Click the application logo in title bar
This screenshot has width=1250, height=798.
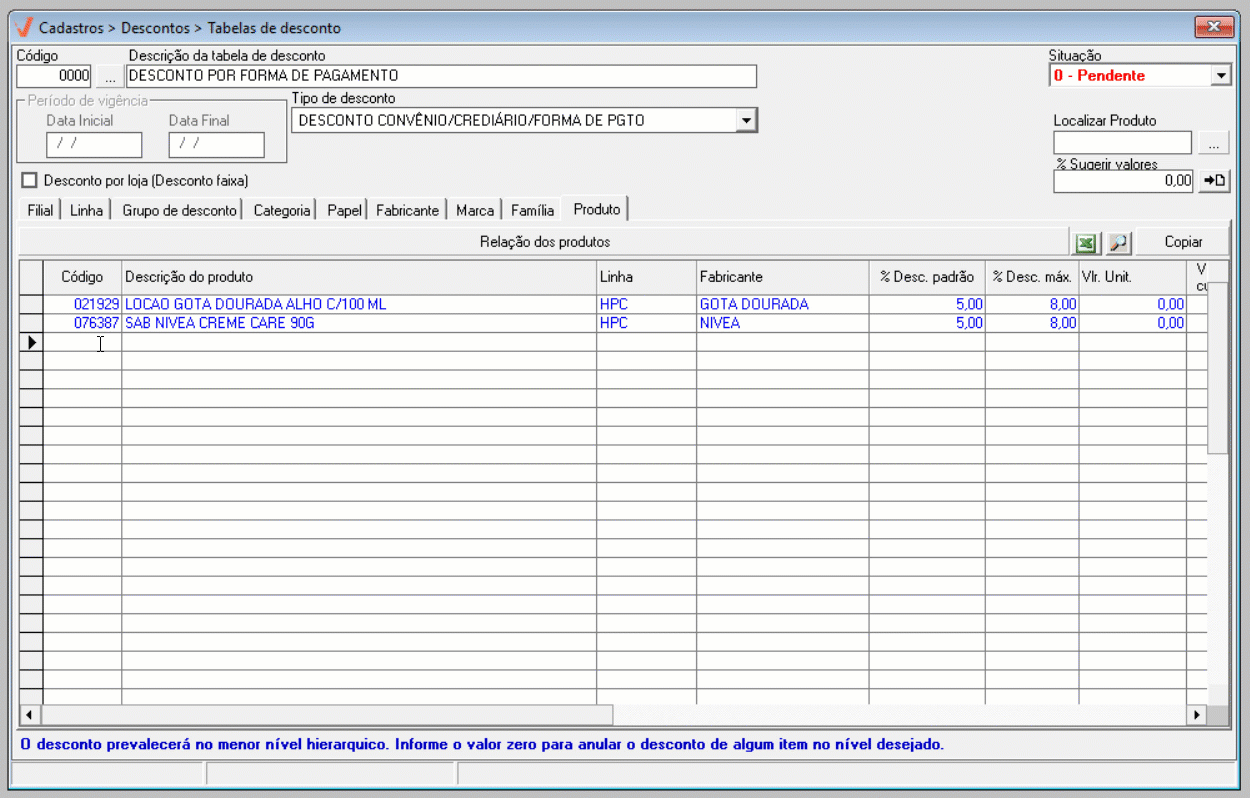[x=26, y=28]
